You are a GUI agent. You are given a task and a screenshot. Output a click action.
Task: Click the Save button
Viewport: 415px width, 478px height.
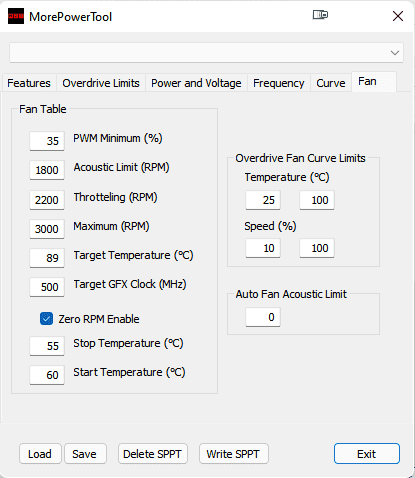(x=85, y=454)
